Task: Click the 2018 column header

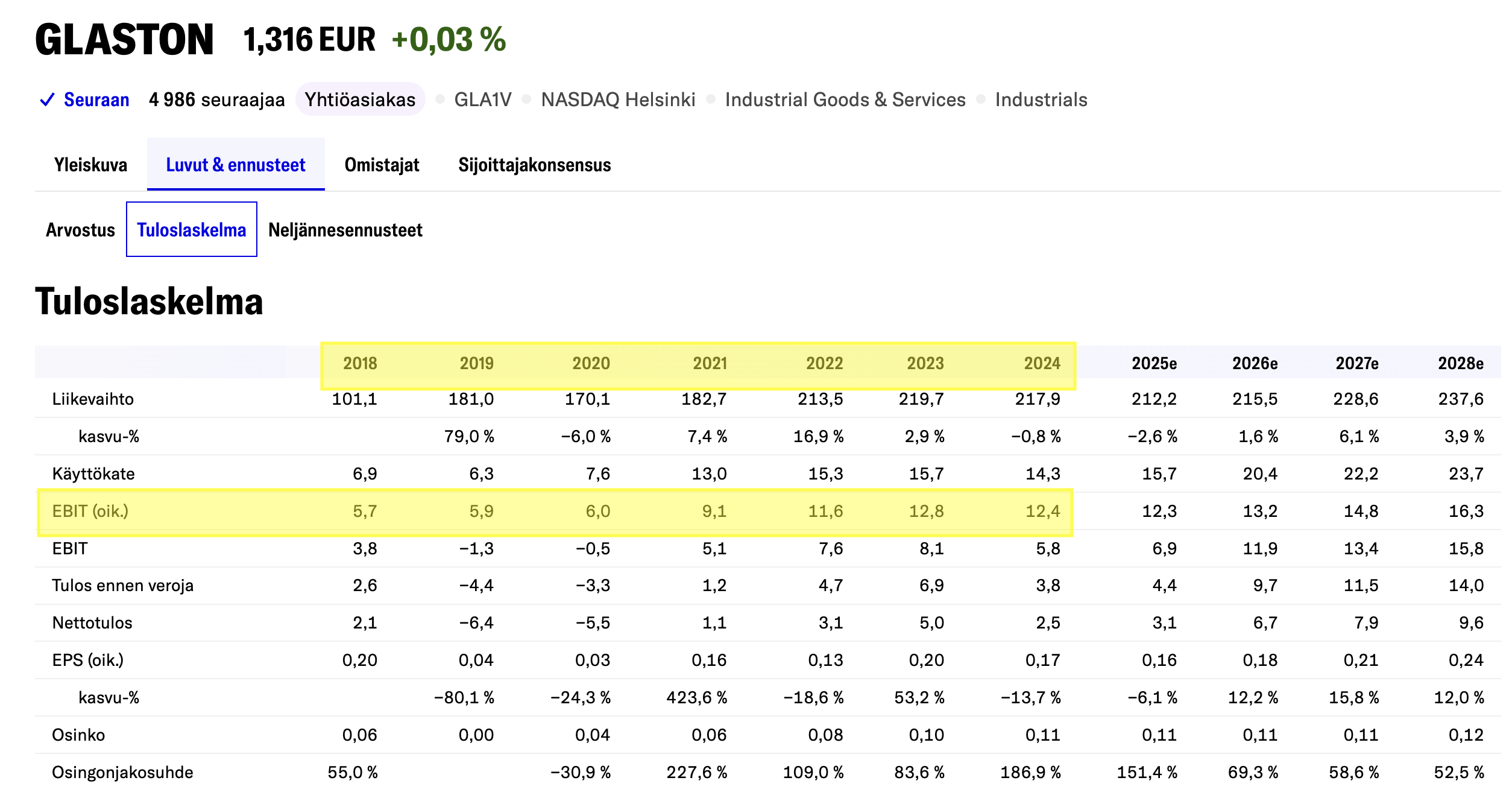Action: click(360, 363)
